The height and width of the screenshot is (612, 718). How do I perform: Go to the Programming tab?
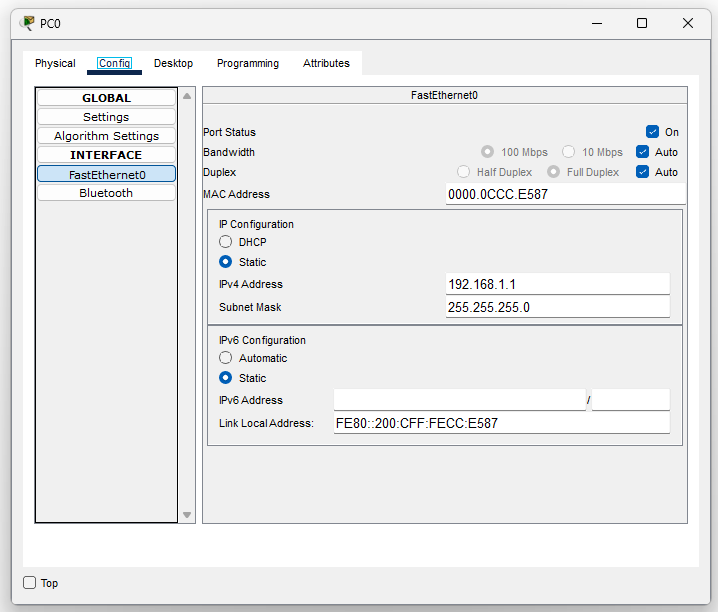(248, 63)
